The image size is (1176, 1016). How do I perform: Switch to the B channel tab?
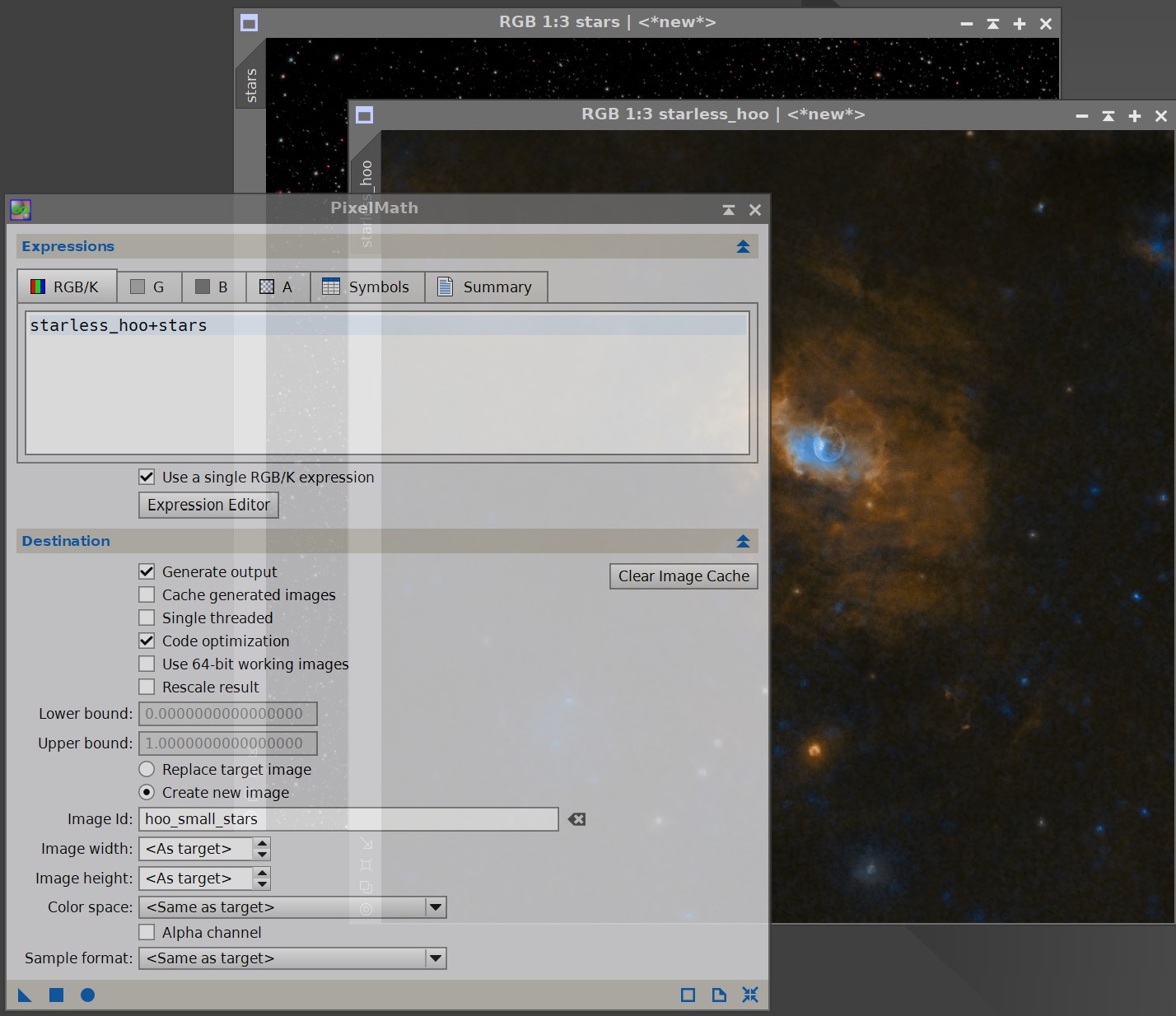pos(213,287)
